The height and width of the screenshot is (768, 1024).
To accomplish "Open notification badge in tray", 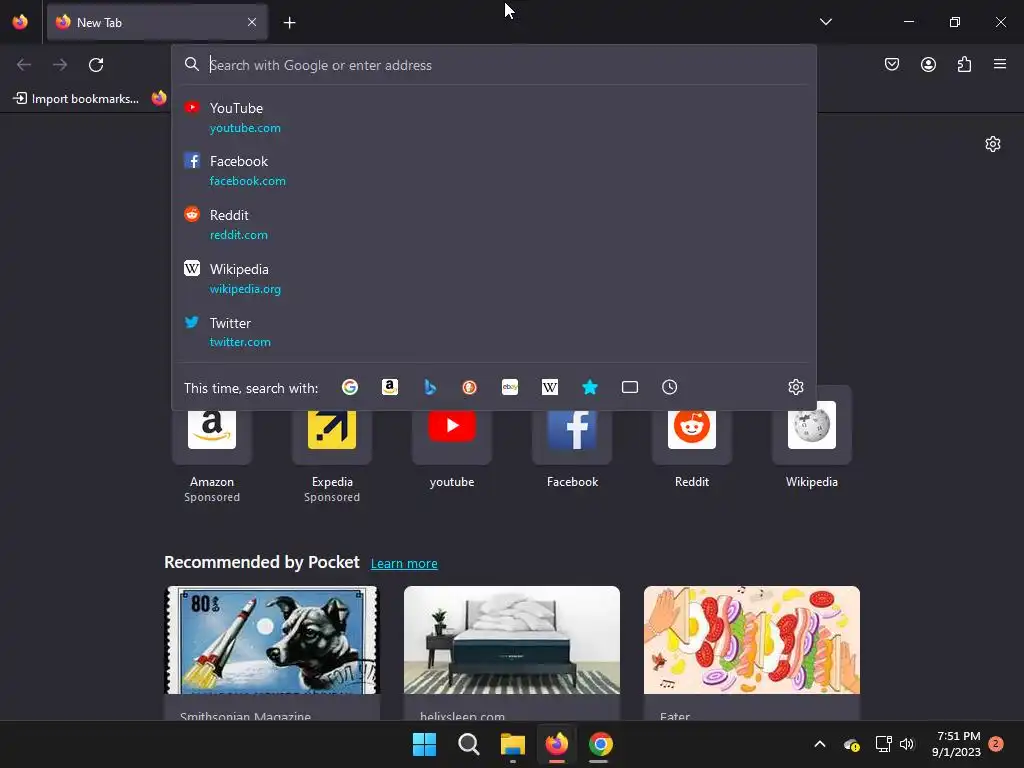I will [x=996, y=743].
